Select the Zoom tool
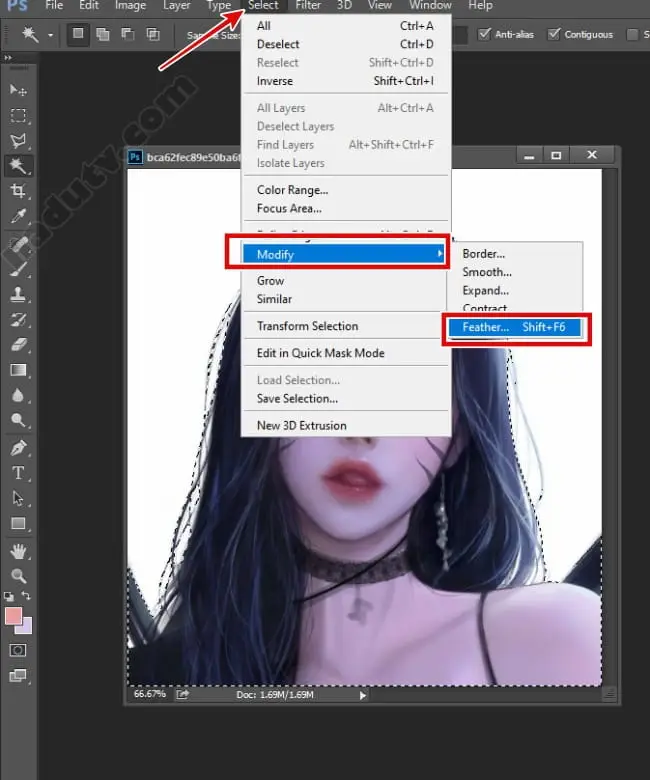Image resolution: width=650 pixels, height=780 pixels. (x=18, y=576)
